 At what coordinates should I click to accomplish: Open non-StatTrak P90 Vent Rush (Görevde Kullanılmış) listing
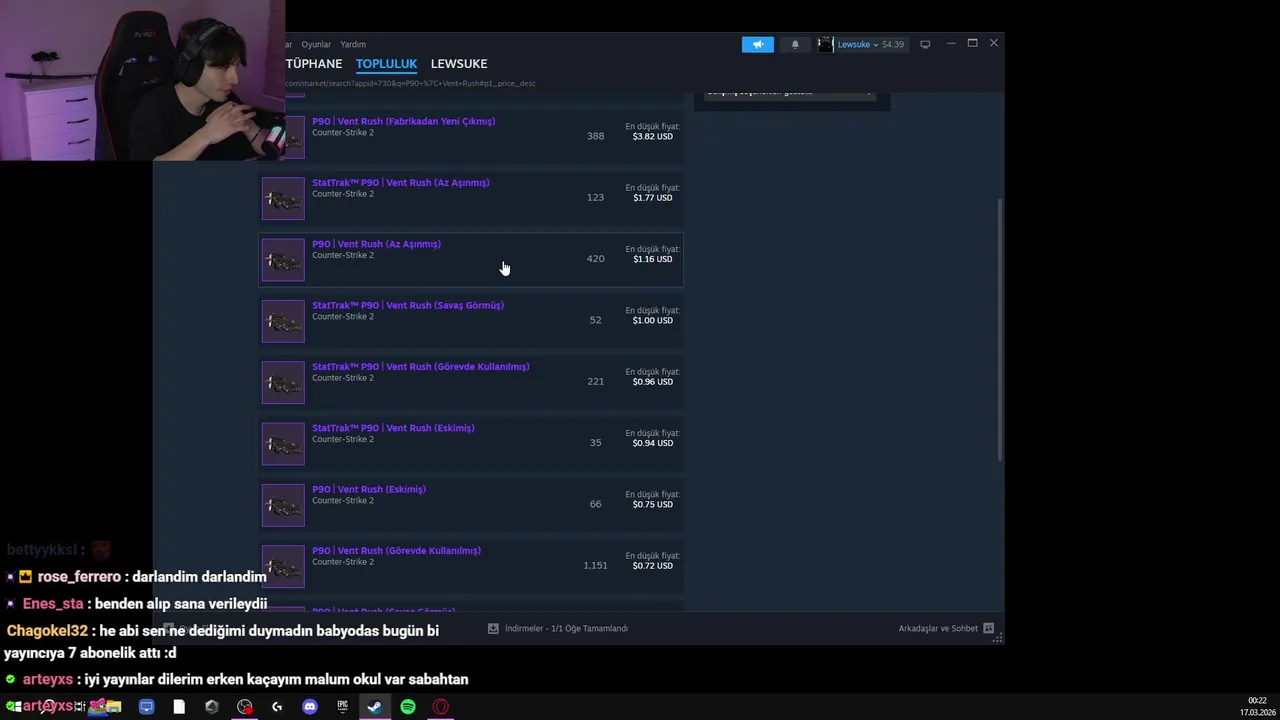[471, 565]
